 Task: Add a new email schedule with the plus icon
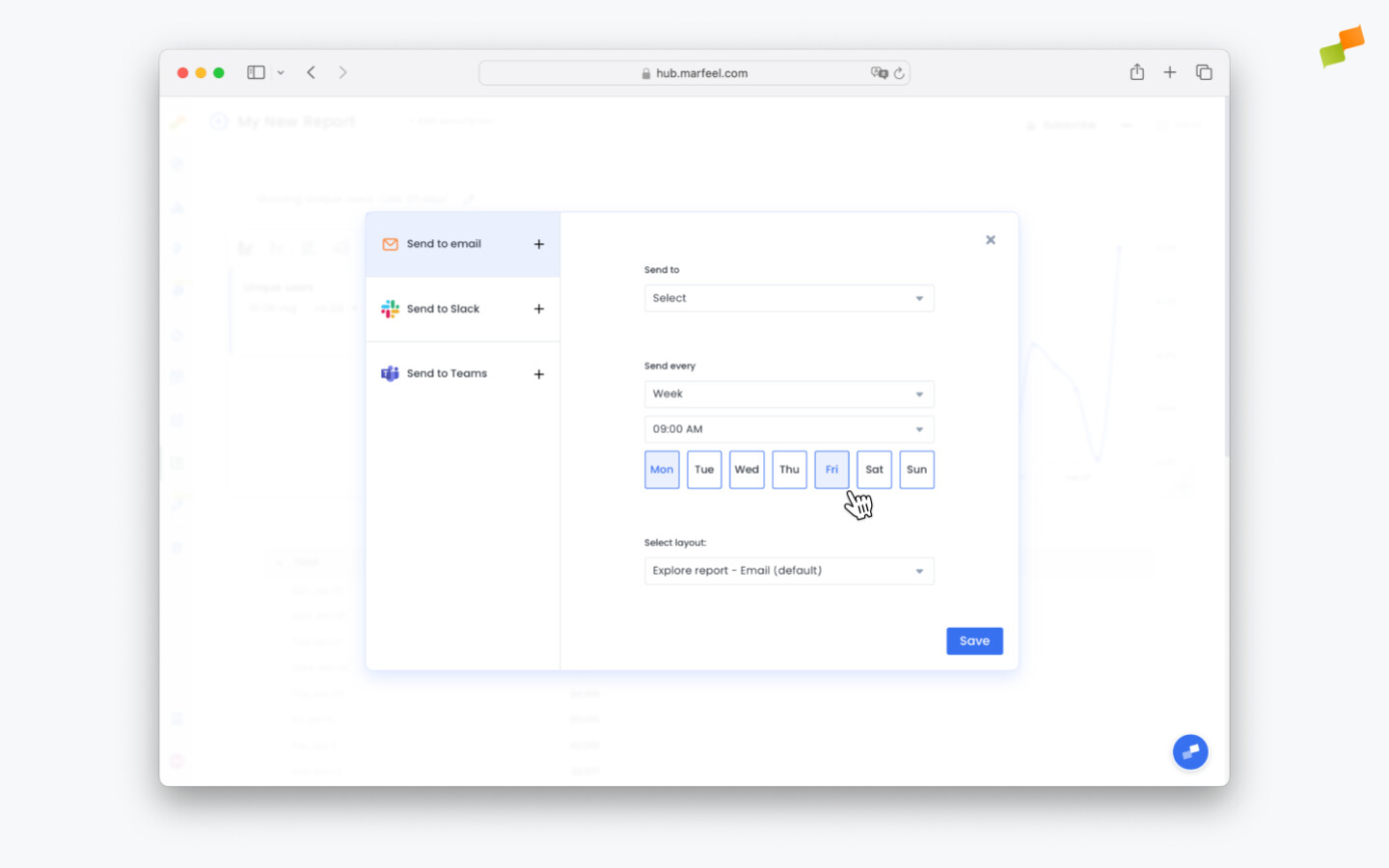539,244
